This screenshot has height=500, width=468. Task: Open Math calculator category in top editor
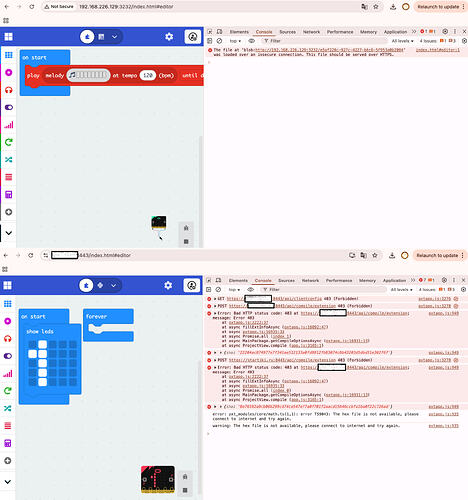tap(9, 194)
